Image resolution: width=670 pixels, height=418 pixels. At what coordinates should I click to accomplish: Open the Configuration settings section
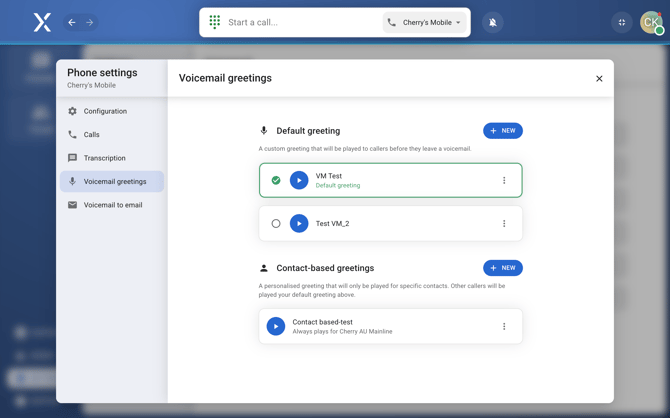(105, 111)
